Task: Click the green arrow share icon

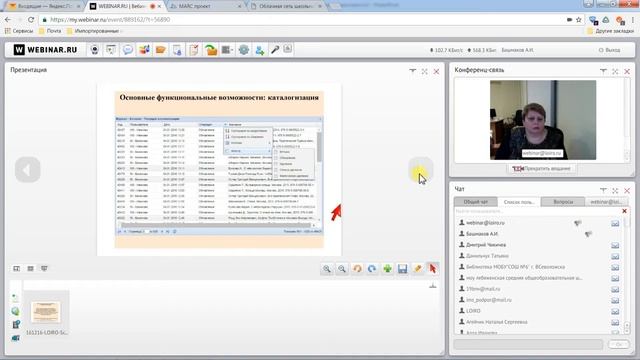Action: tap(211, 50)
